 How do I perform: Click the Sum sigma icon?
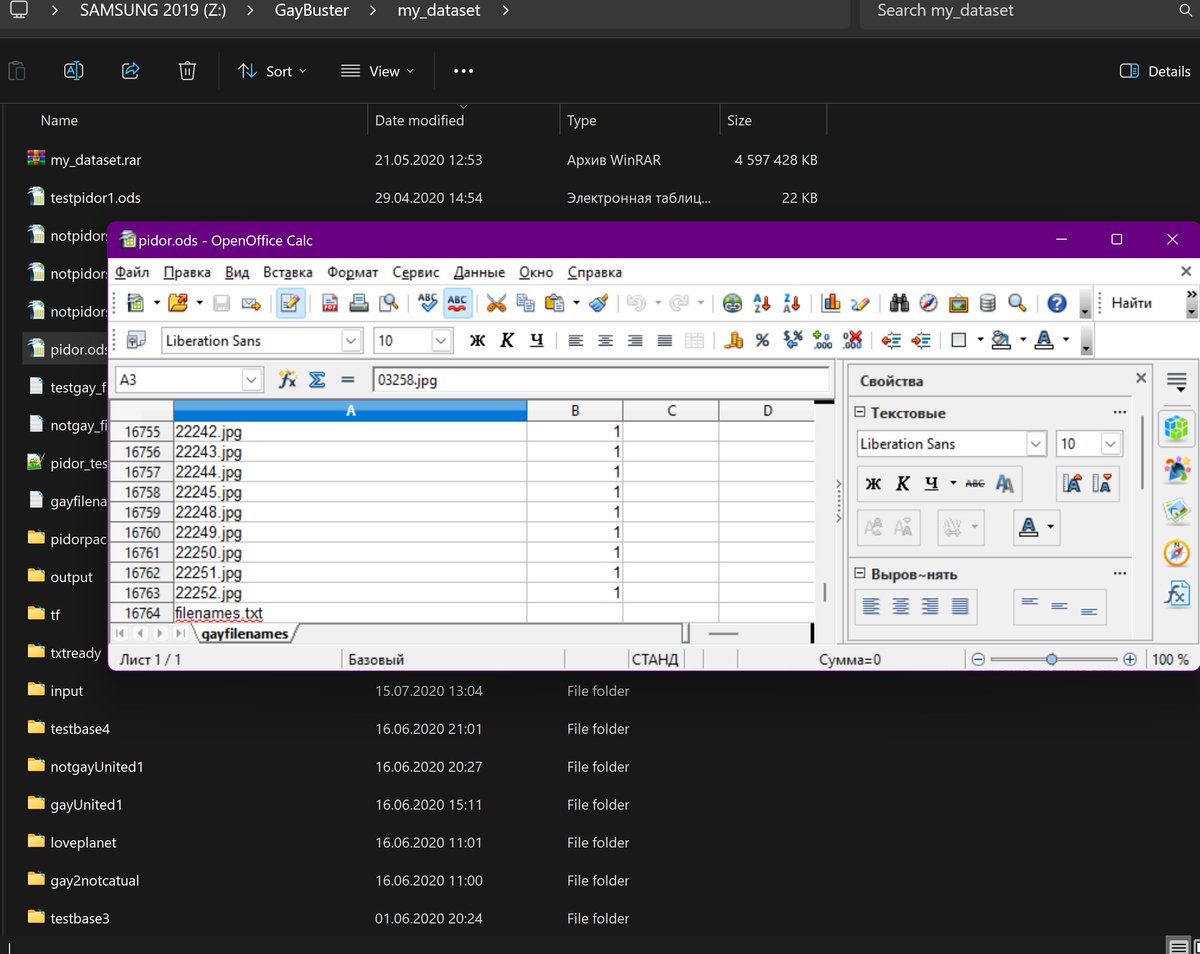pos(317,380)
